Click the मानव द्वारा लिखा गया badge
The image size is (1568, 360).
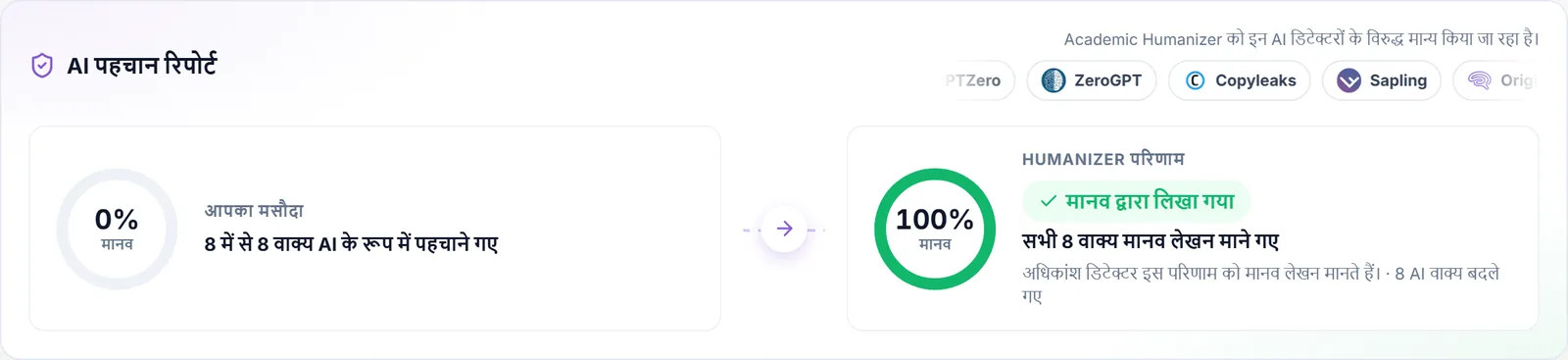click(x=1137, y=201)
